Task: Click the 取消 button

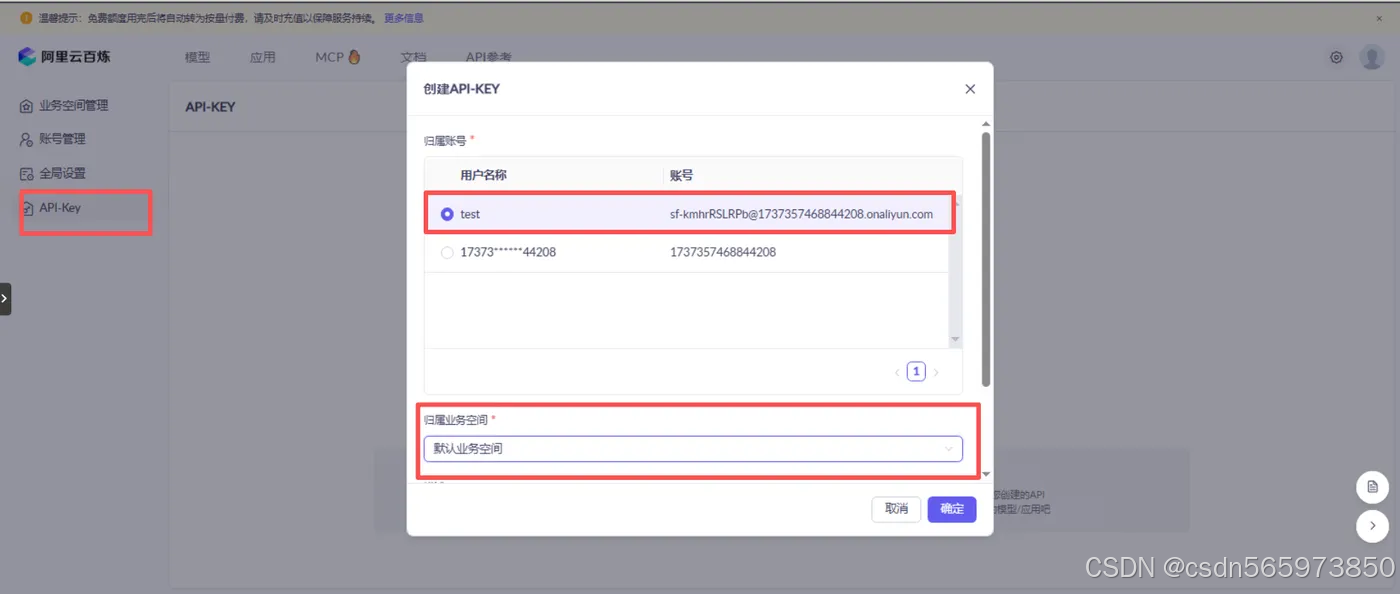Action: pyautogui.click(x=896, y=509)
